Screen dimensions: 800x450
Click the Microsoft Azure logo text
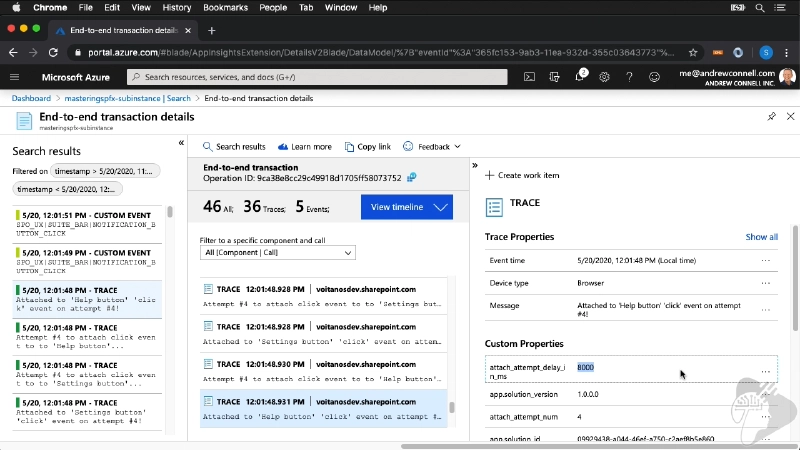point(76,78)
